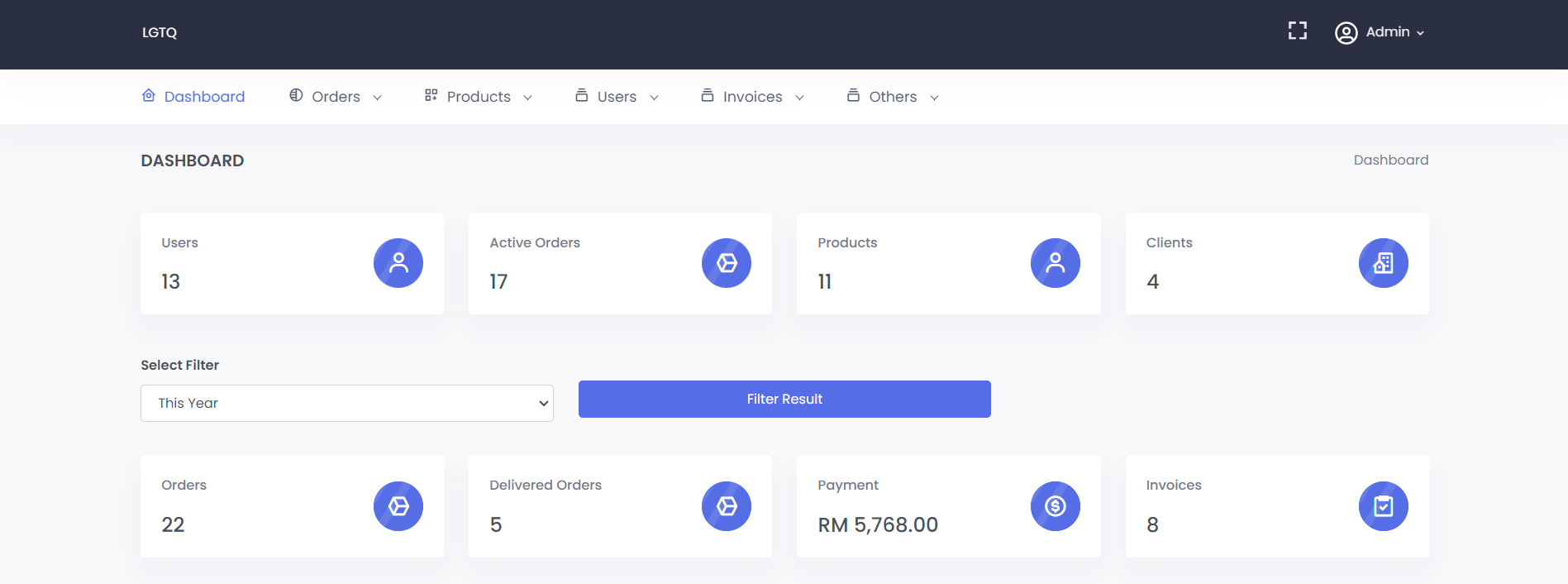The image size is (1568, 584).
Task: Select the Dashboard navigation tab
Action: [193, 97]
